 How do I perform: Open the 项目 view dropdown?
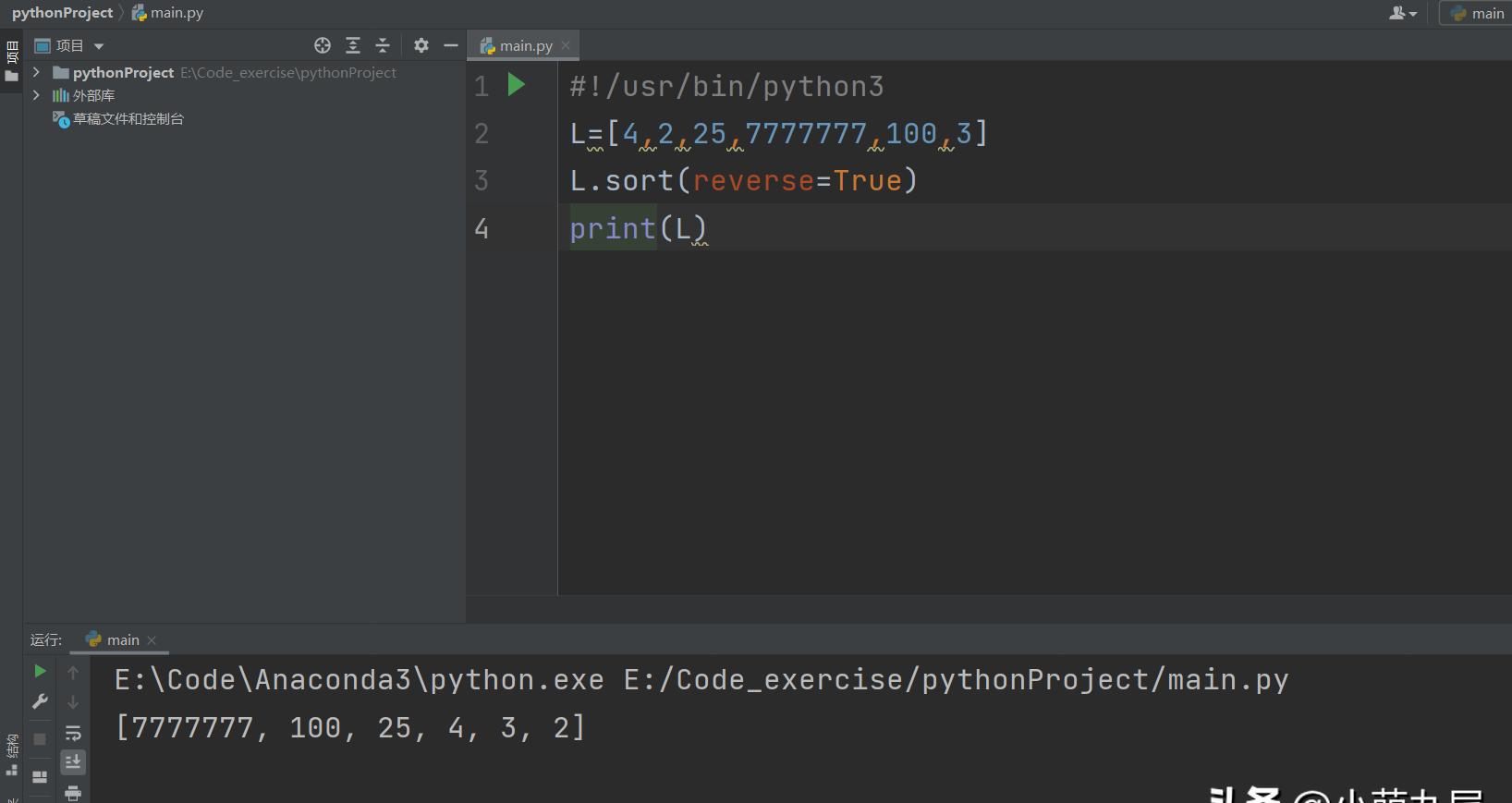69,45
